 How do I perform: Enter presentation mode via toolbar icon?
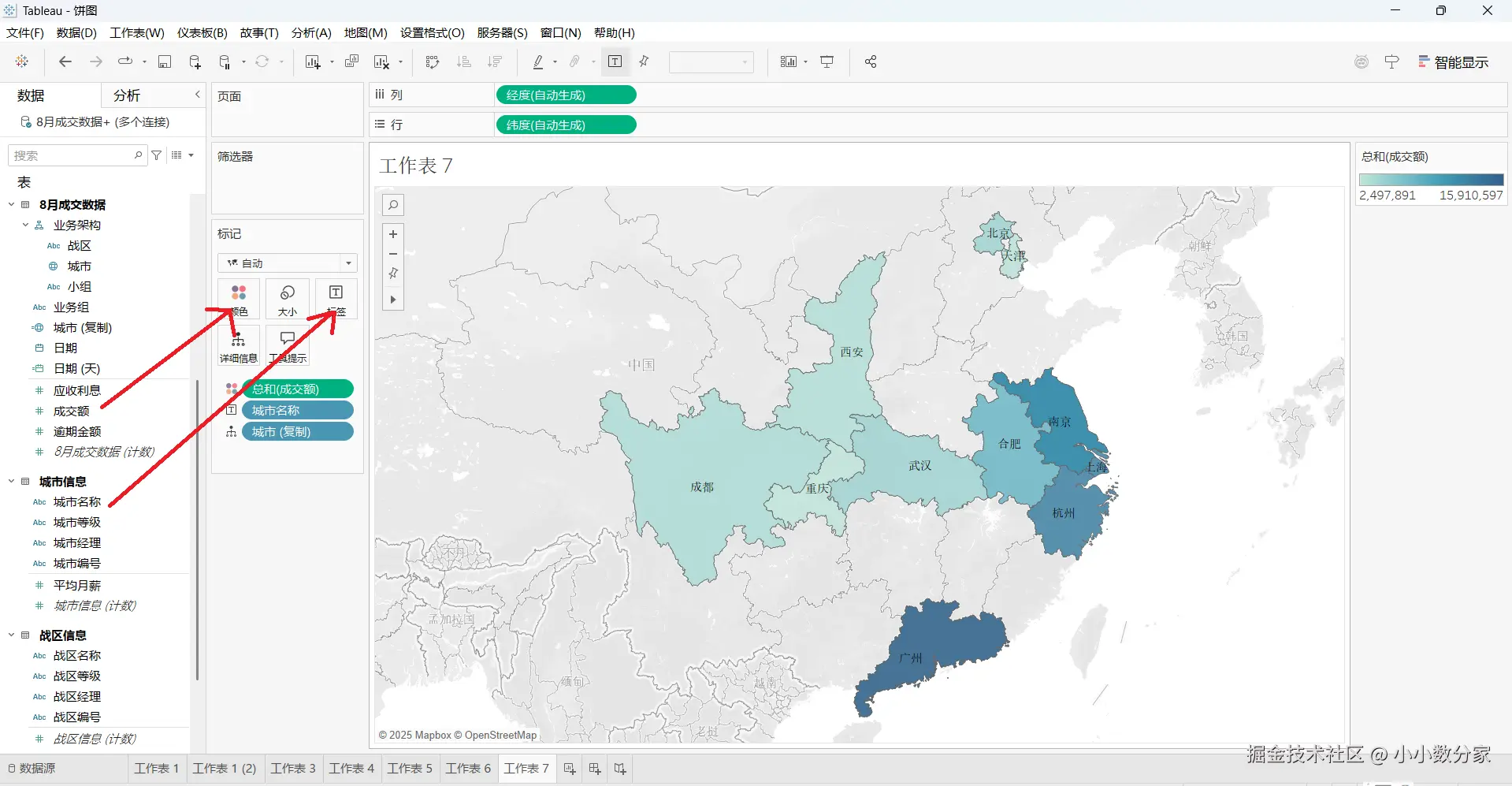click(x=827, y=61)
